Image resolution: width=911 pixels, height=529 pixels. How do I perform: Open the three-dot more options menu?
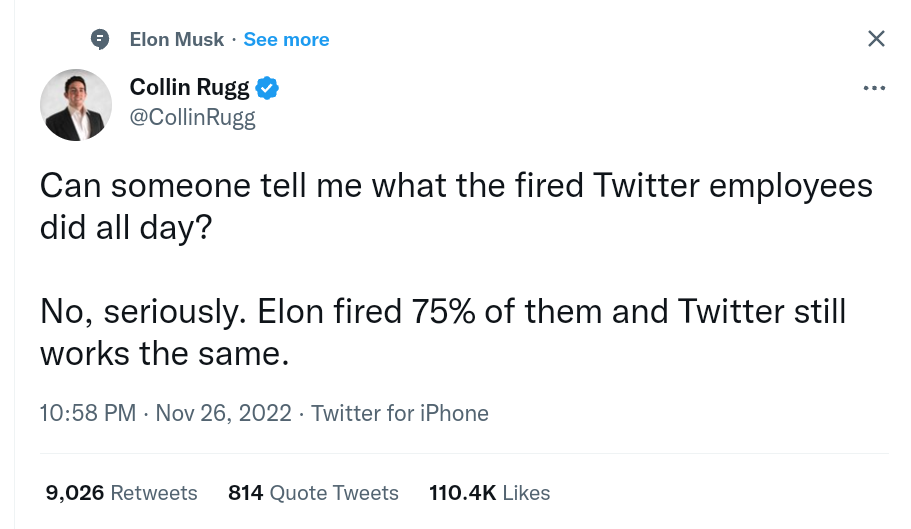[874, 88]
